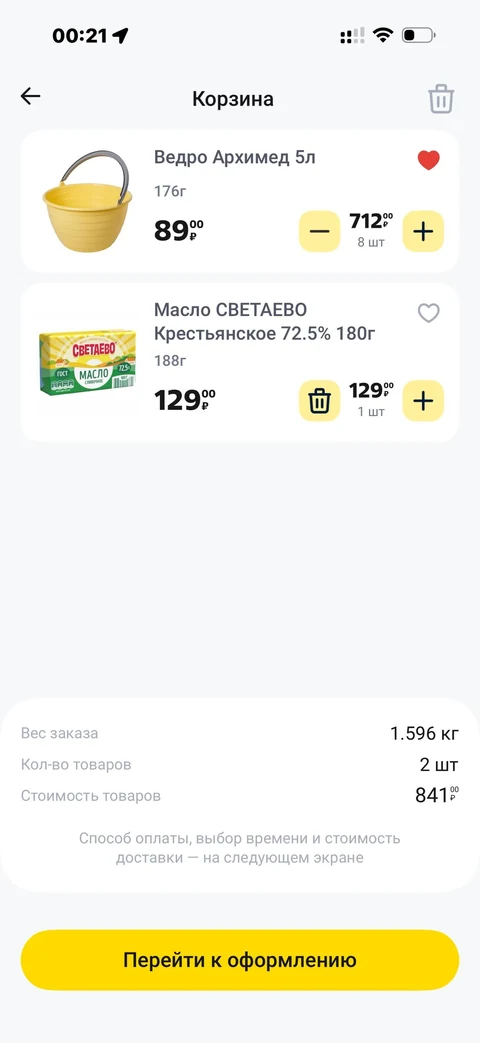Decrease Ведро Архимед quantity with minus
Screen dimensions: 480x1043
[319, 231]
